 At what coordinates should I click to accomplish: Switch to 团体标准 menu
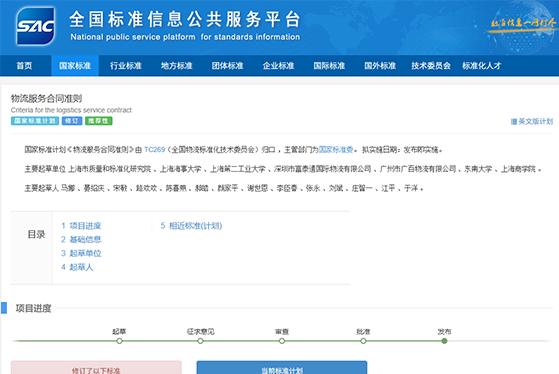pos(227,66)
